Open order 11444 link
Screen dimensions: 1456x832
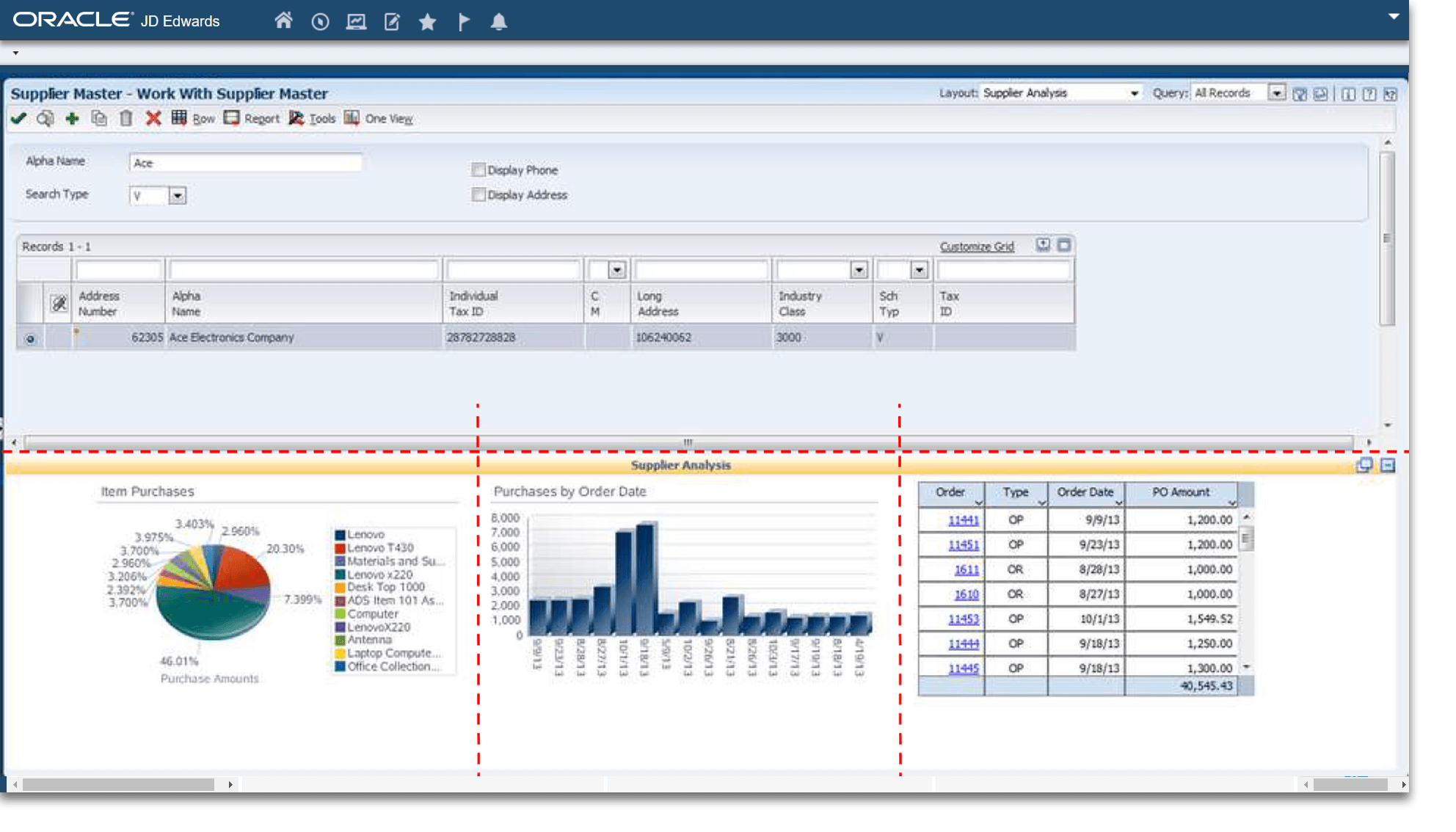tap(964, 644)
